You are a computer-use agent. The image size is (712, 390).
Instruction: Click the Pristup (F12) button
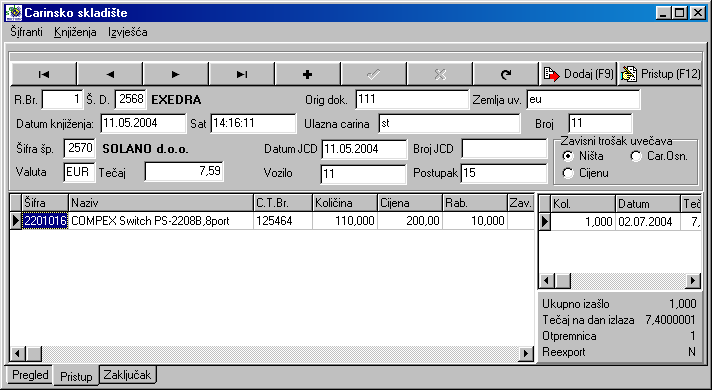[x=660, y=74]
